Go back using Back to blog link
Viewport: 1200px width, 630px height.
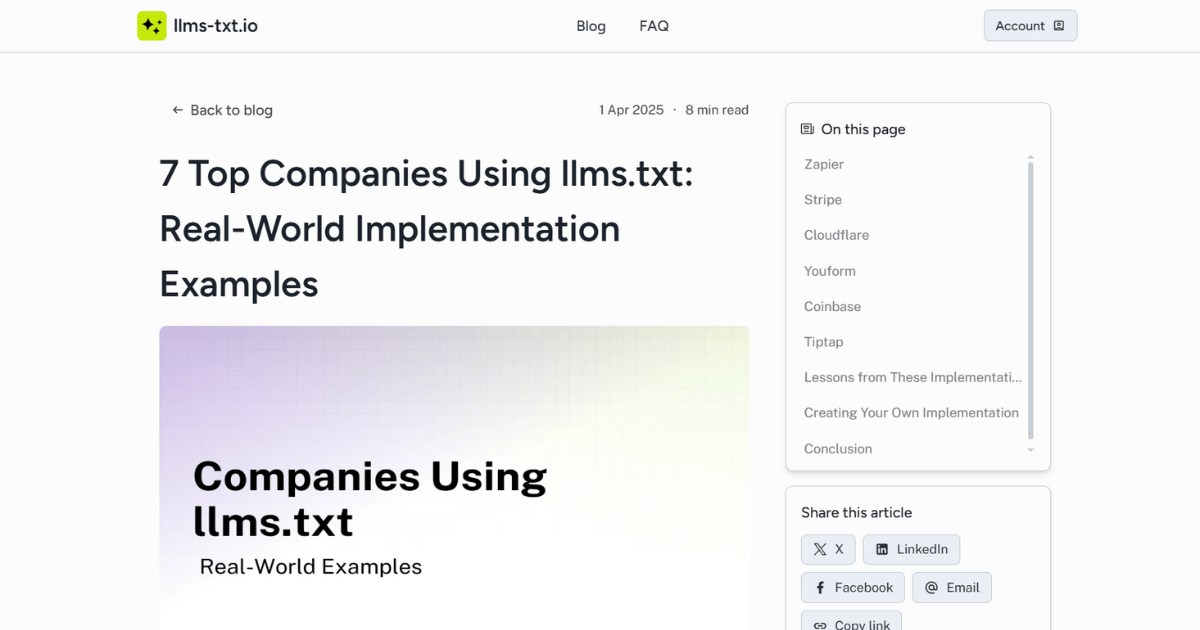222,110
